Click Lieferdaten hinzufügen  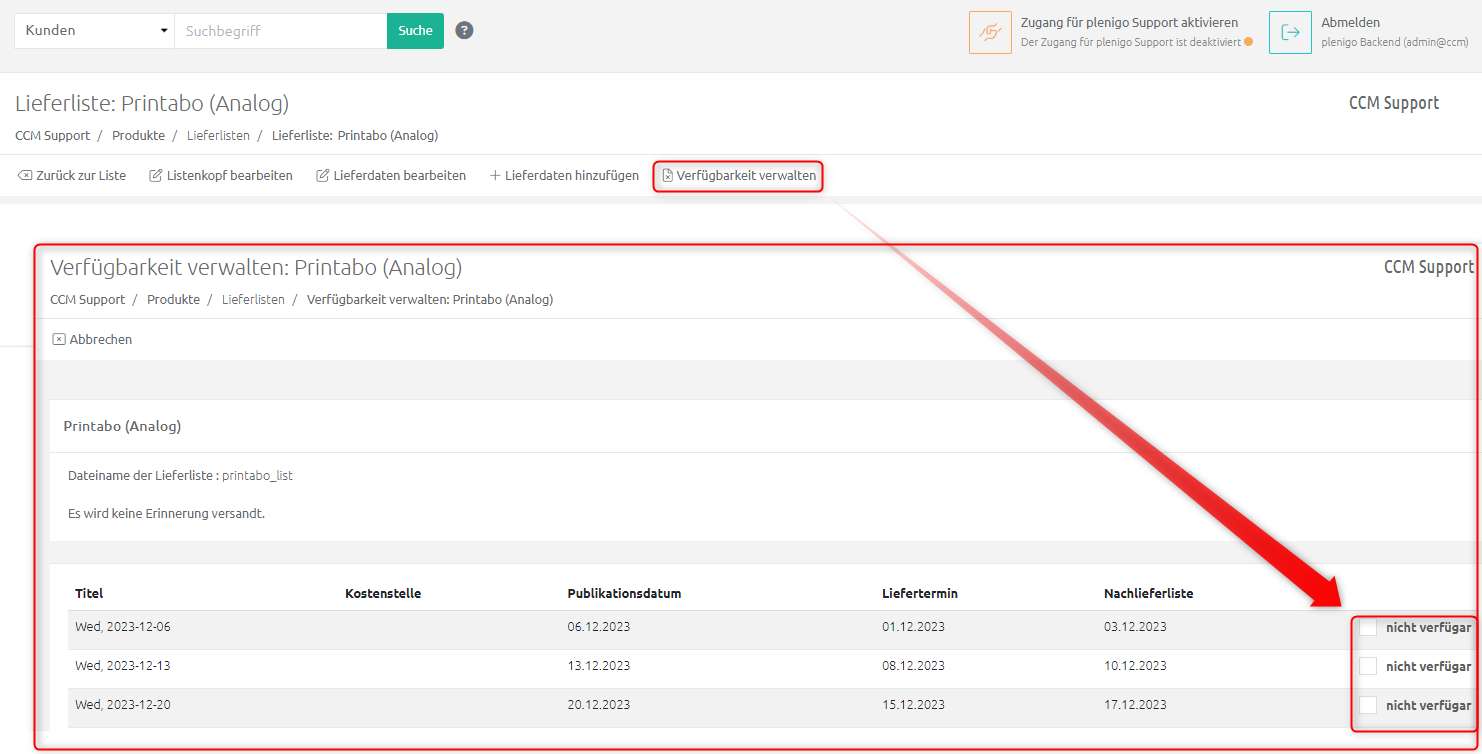(x=564, y=175)
